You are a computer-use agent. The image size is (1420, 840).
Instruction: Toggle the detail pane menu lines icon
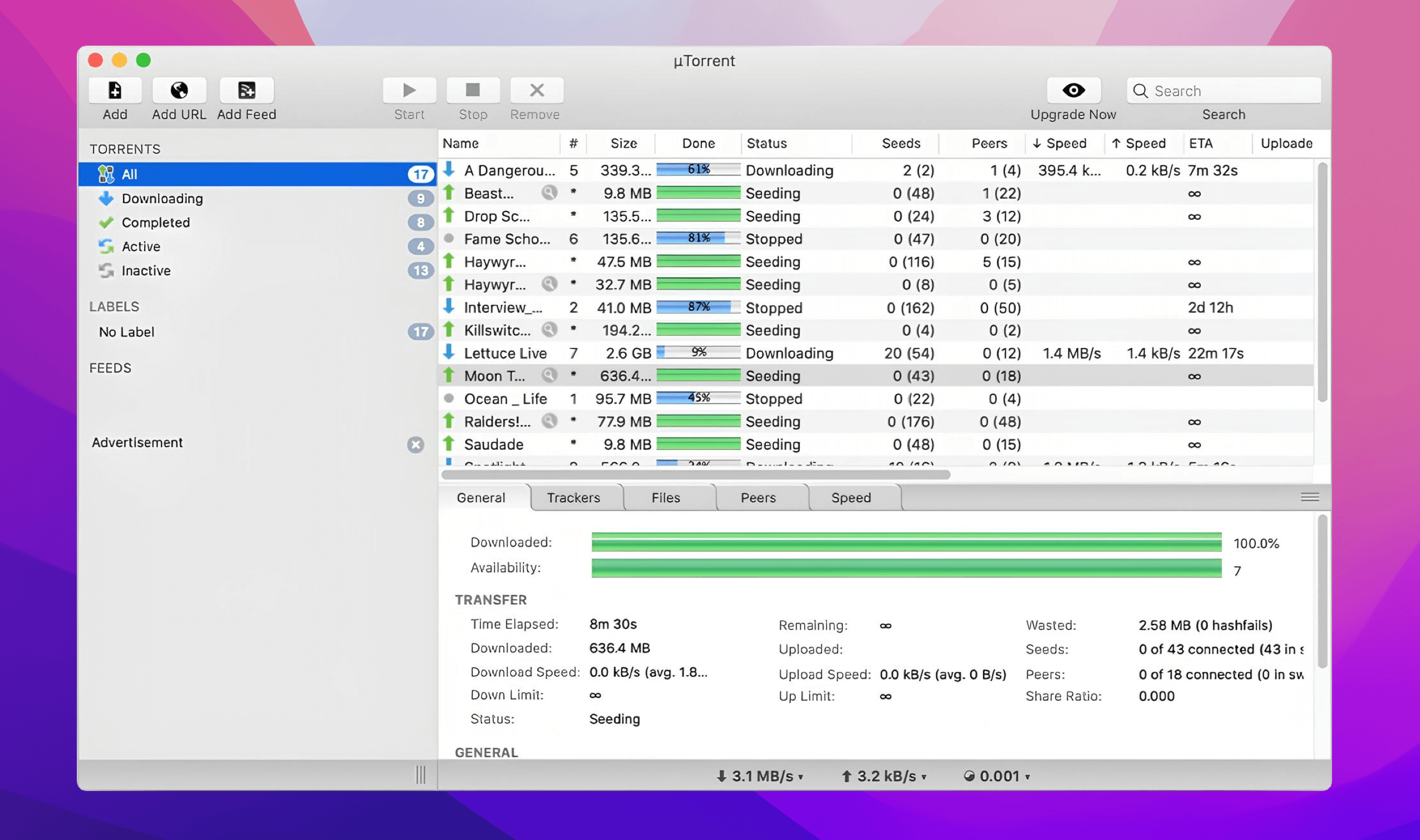(1310, 498)
